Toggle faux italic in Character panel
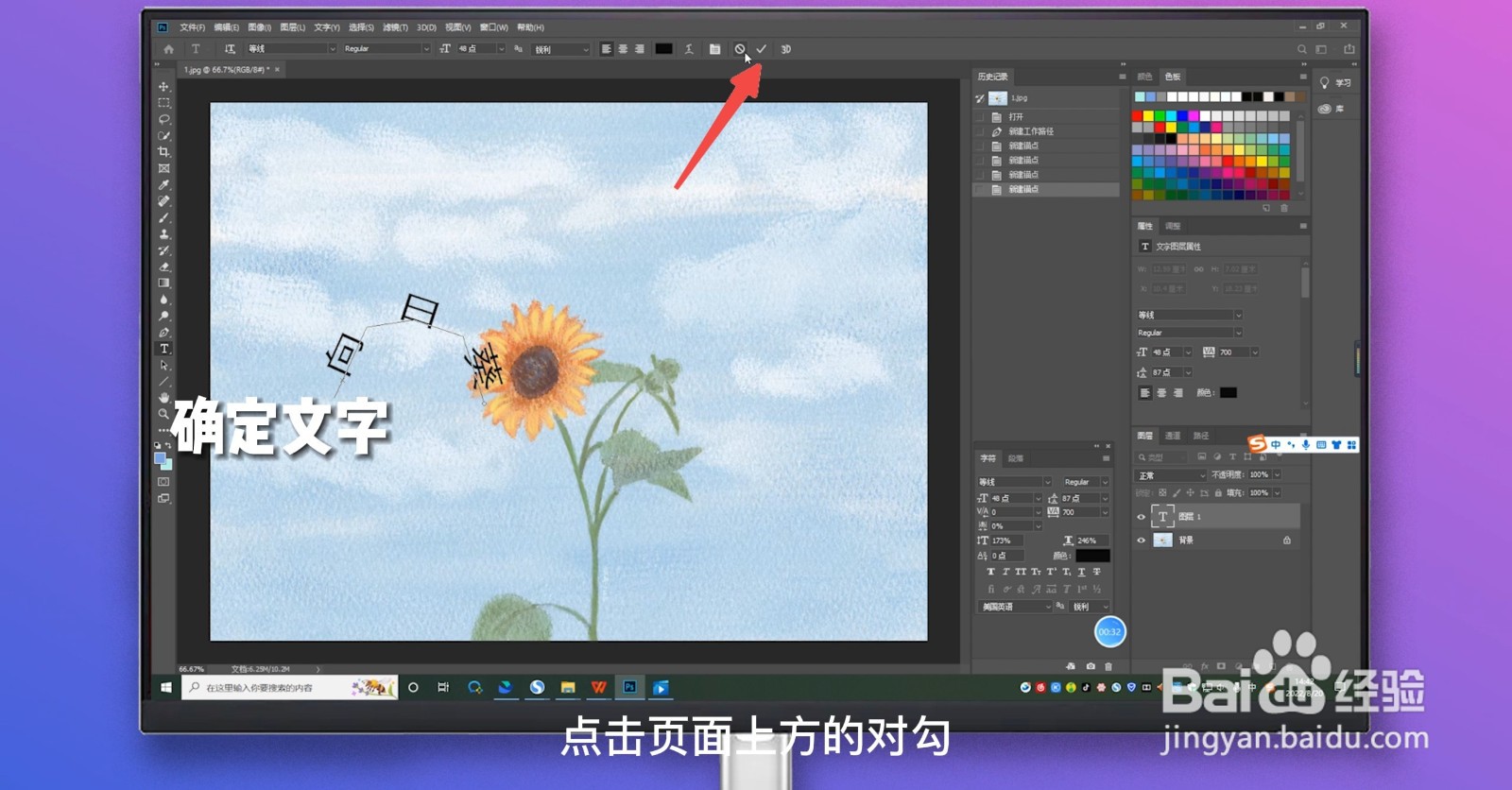1512x790 pixels. [x=1005, y=572]
